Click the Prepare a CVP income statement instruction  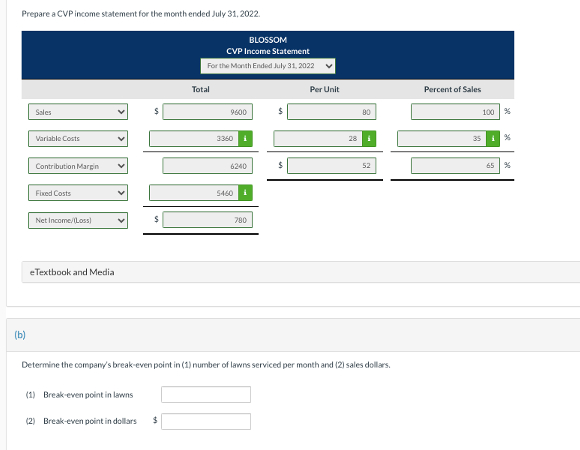(141, 14)
